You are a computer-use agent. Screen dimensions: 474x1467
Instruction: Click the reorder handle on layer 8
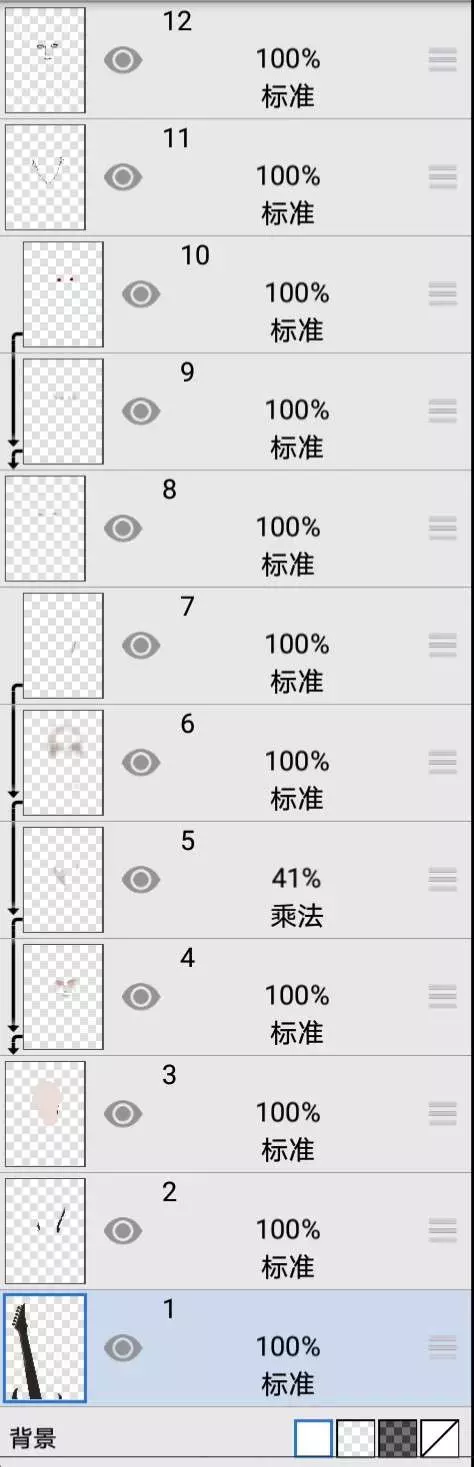tap(442, 528)
